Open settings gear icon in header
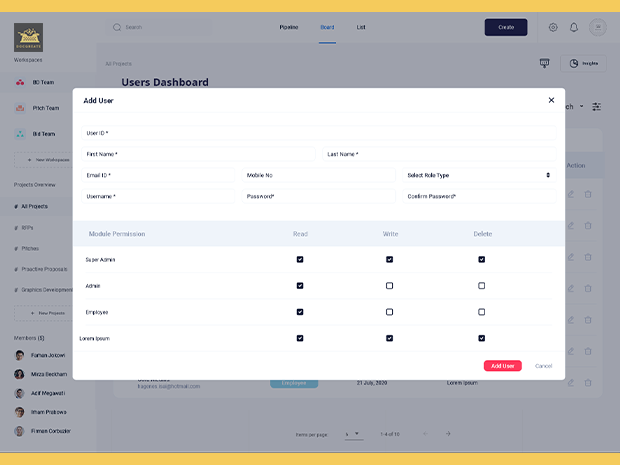The width and height of the screenshot is (620, 465). 553,27
